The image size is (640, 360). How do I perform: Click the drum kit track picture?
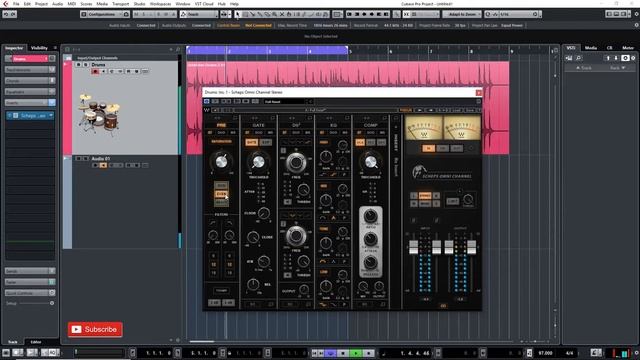pyautogui.click(x=99, y=114)
